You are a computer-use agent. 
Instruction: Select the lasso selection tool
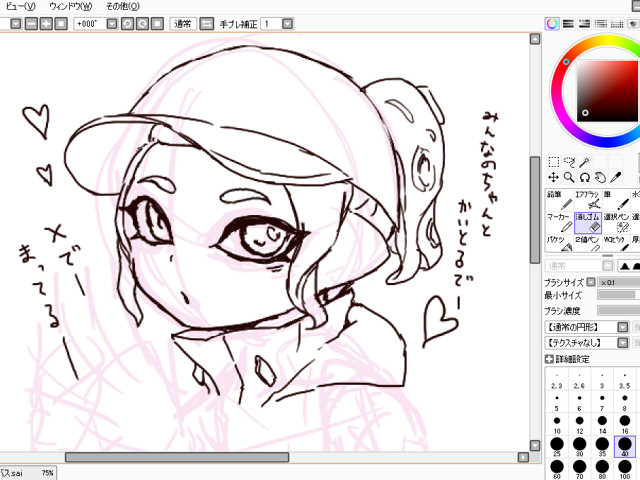(x=569, y=162)
